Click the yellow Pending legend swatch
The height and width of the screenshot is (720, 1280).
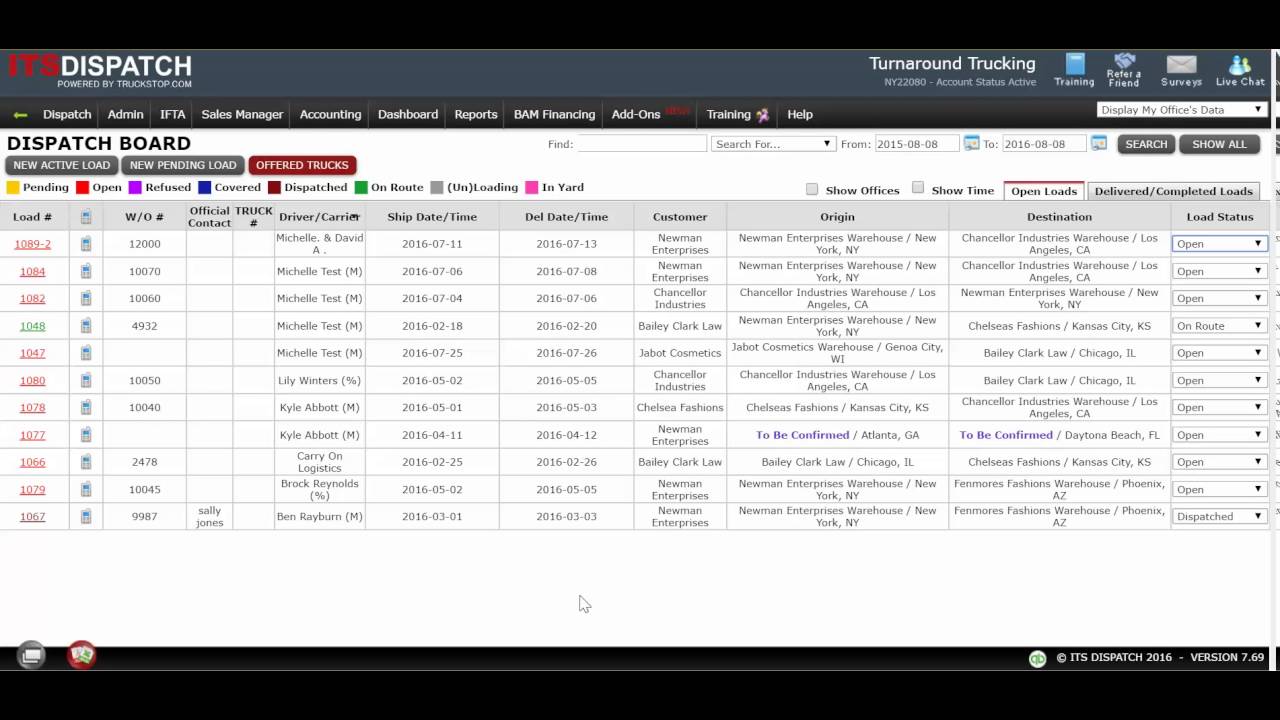pos(13,187)
